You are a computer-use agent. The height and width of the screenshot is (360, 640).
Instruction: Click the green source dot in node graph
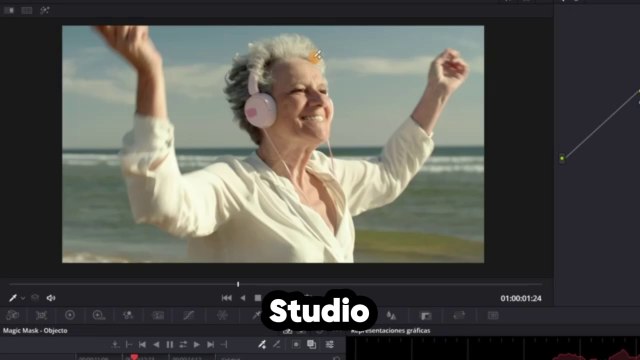tap(562, 158)
